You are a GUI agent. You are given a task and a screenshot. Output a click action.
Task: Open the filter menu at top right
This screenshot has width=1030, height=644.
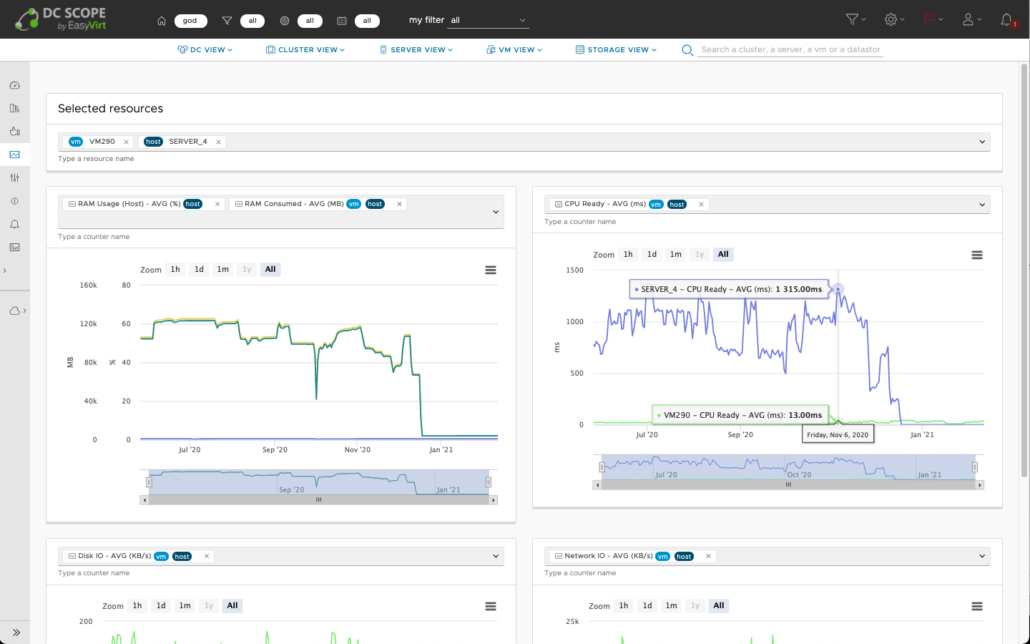click(x=855, y=20)
